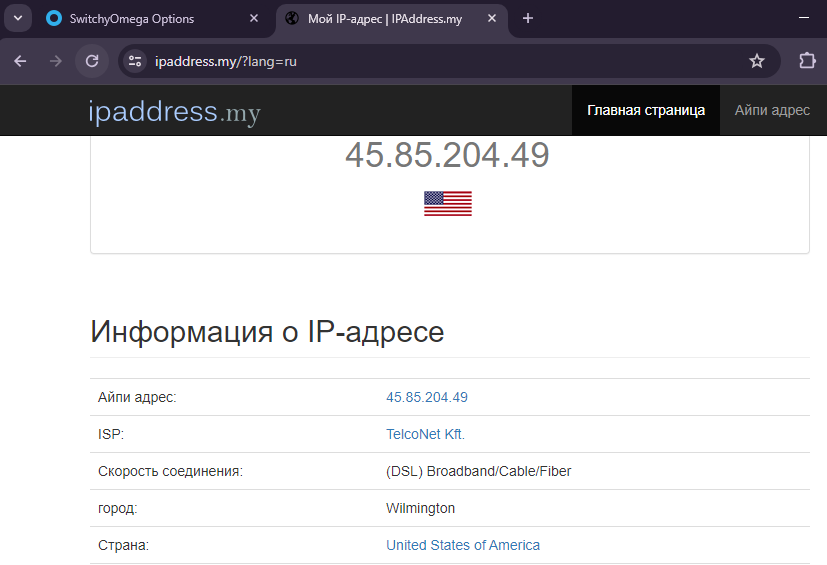The height and width of the screenshot is (565, 827).
Task: Open Айпи адрес menu item
Action: pos(772,110)
